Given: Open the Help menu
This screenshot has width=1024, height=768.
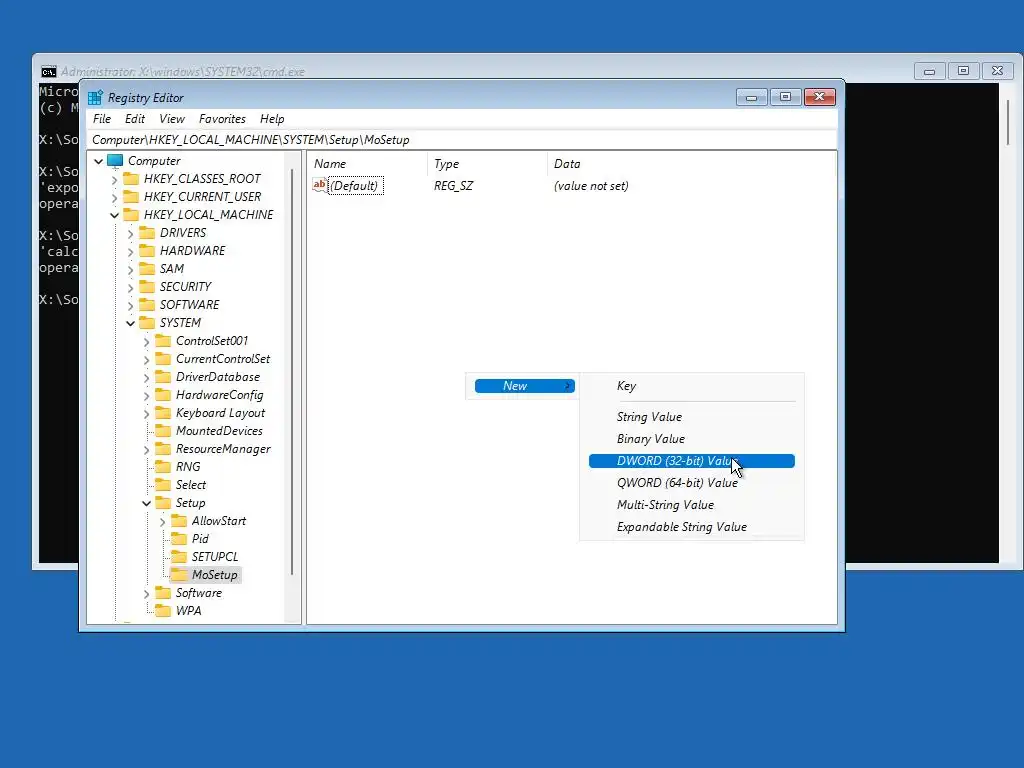Looking at the screenshot, I should point(272,119).
